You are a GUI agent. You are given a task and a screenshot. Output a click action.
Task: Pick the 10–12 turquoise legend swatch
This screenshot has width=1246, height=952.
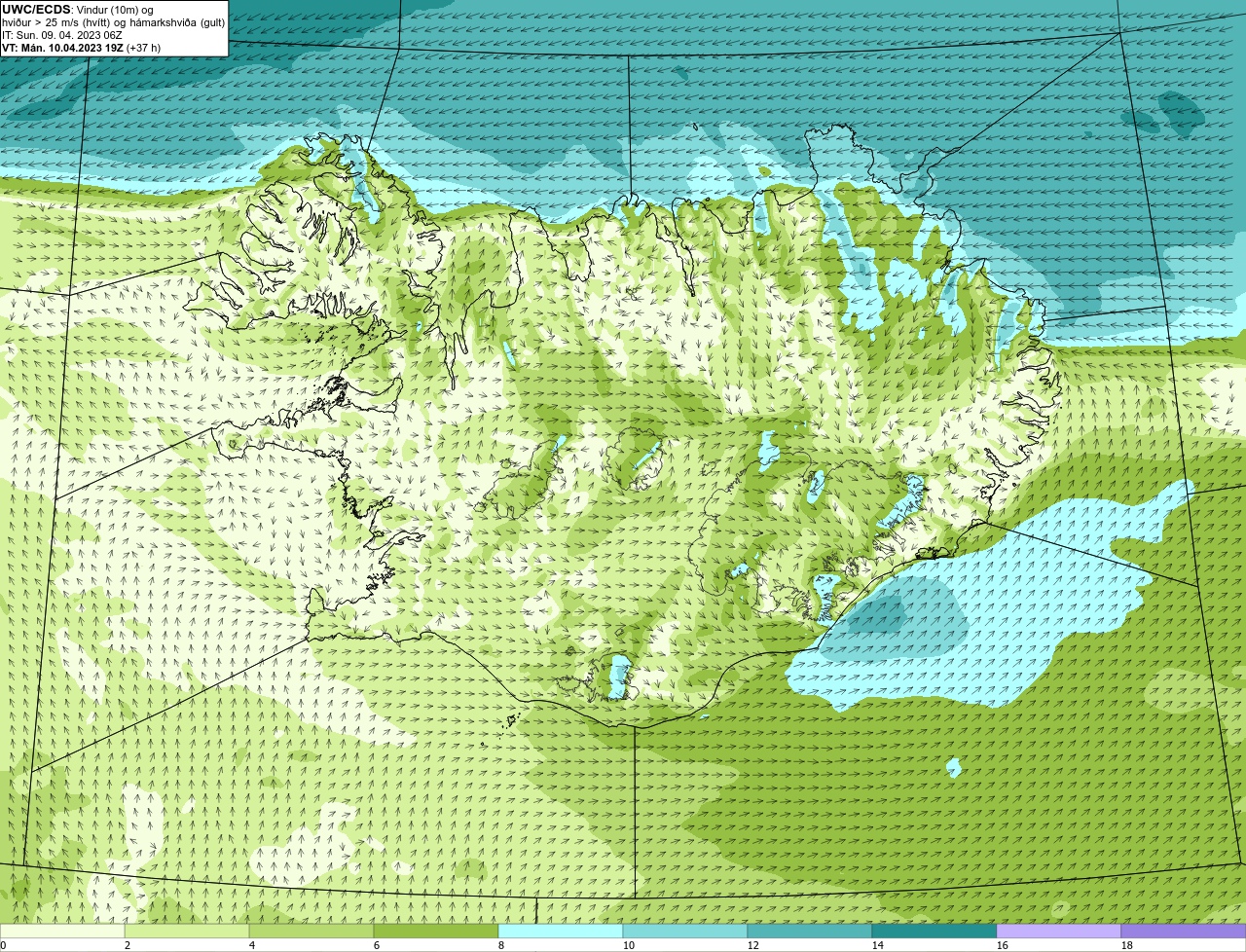686,931
